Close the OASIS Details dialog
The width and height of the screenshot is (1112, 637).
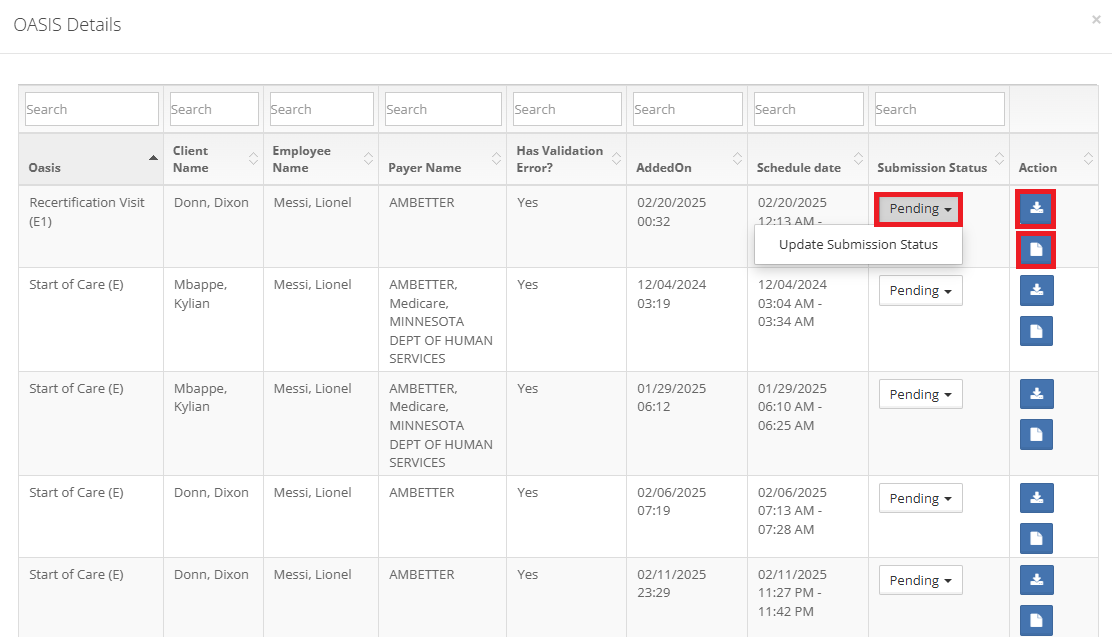point(1096,19)
